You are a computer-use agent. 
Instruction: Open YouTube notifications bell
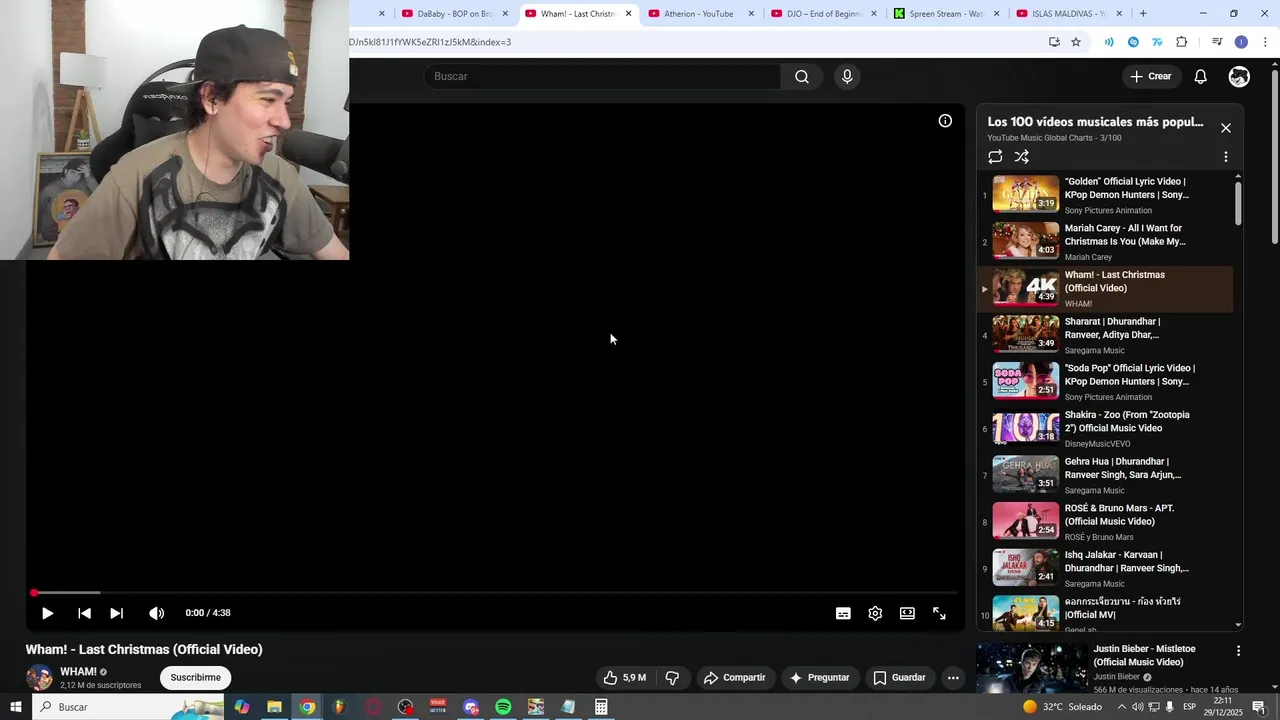(x=1201, y=76)
